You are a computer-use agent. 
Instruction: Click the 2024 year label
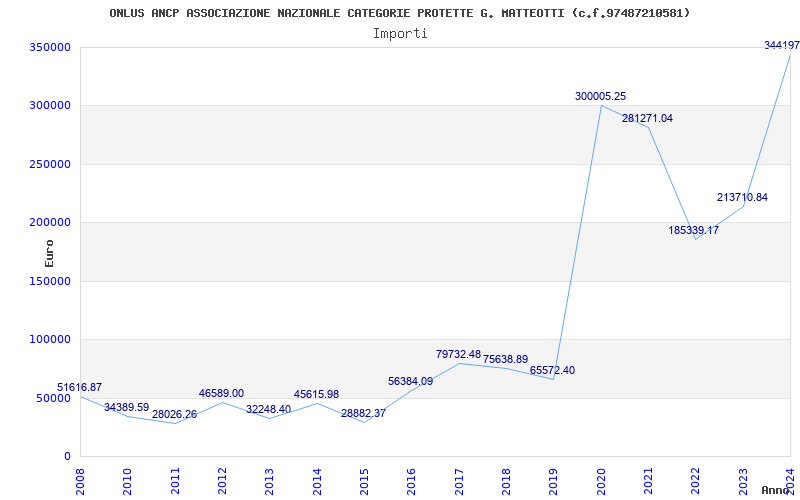click(790, 481)
